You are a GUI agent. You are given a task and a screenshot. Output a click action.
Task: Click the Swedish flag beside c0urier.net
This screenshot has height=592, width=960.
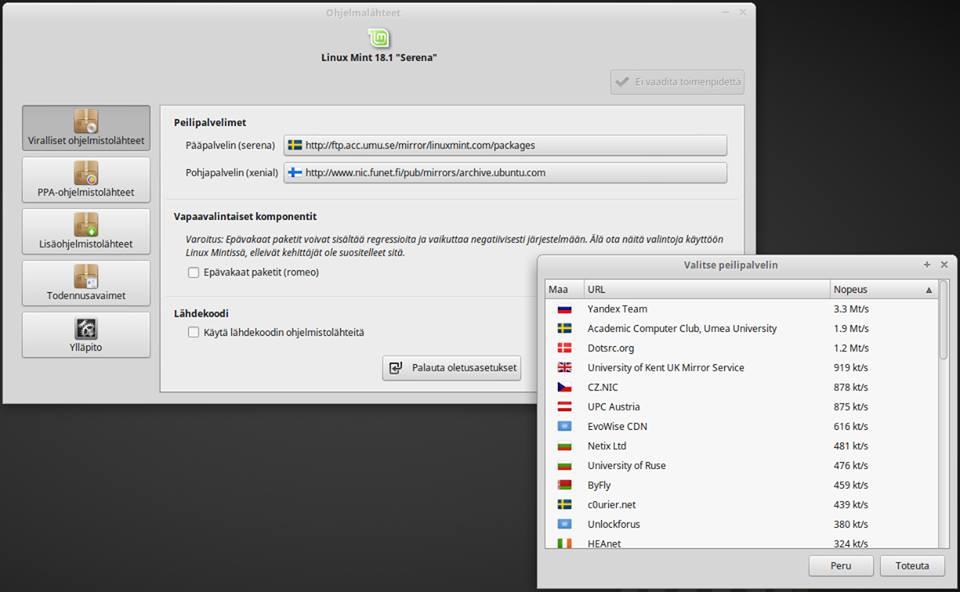[564, 505]
